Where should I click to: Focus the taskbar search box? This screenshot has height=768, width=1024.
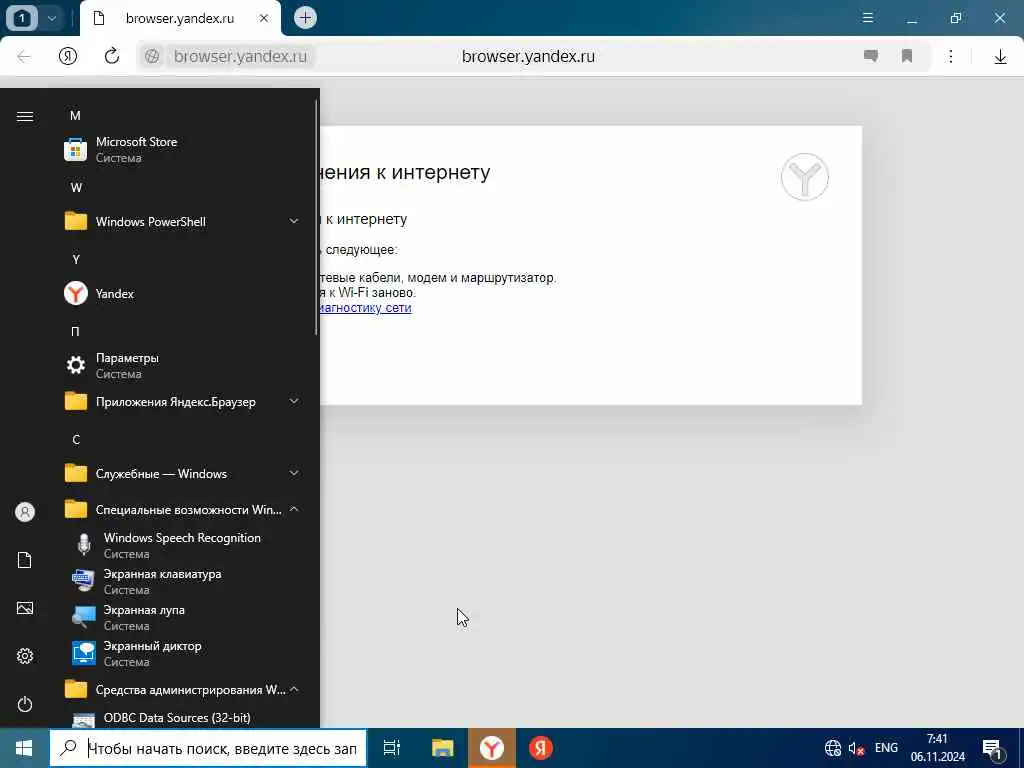pos(208,748)
